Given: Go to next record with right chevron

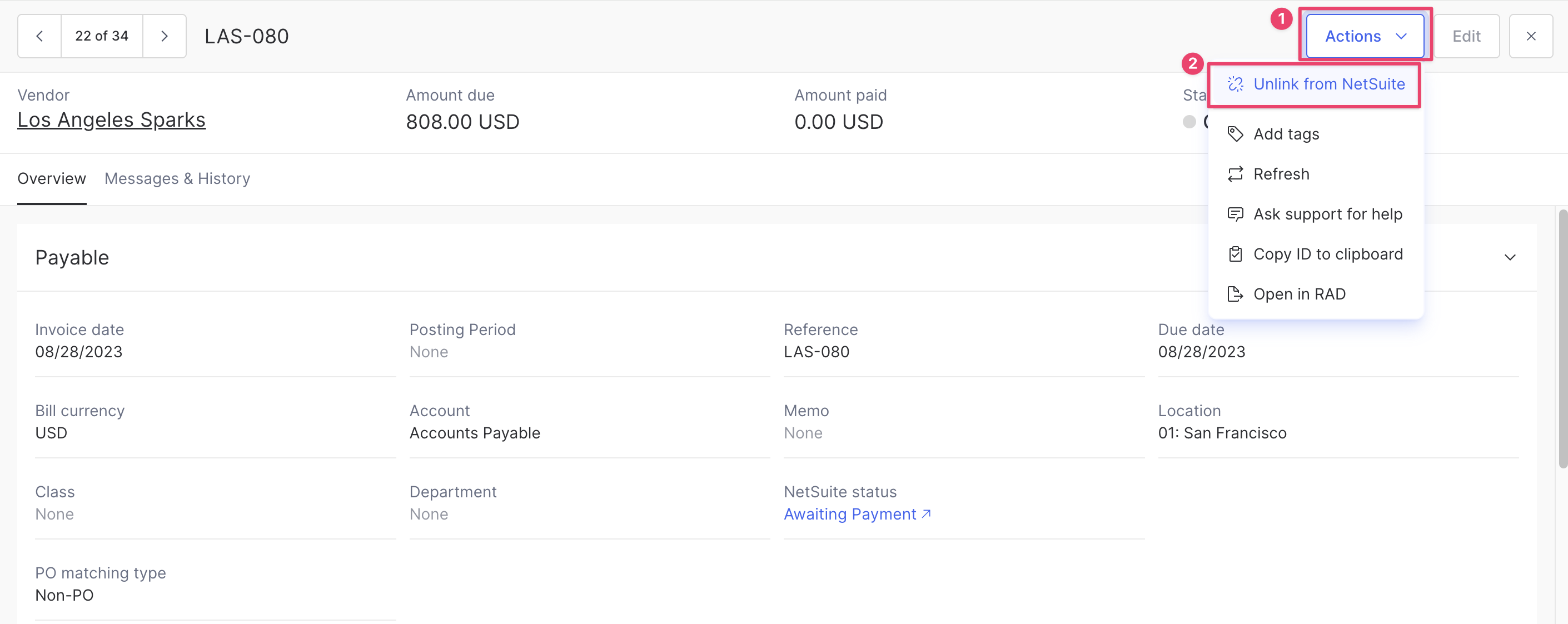Looking at the screenshot, I should (165, 36).
